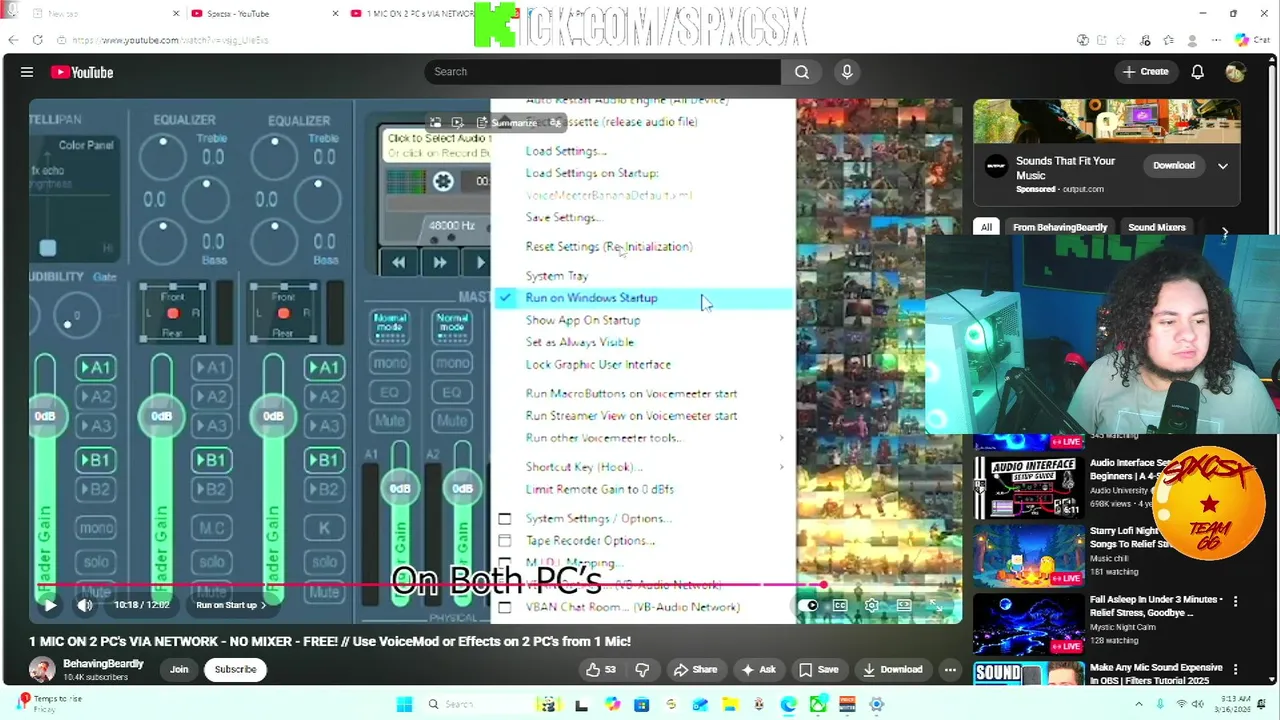Click the search magnifier button
Screen dimensions: 1280x720
(x=802, y=72)
